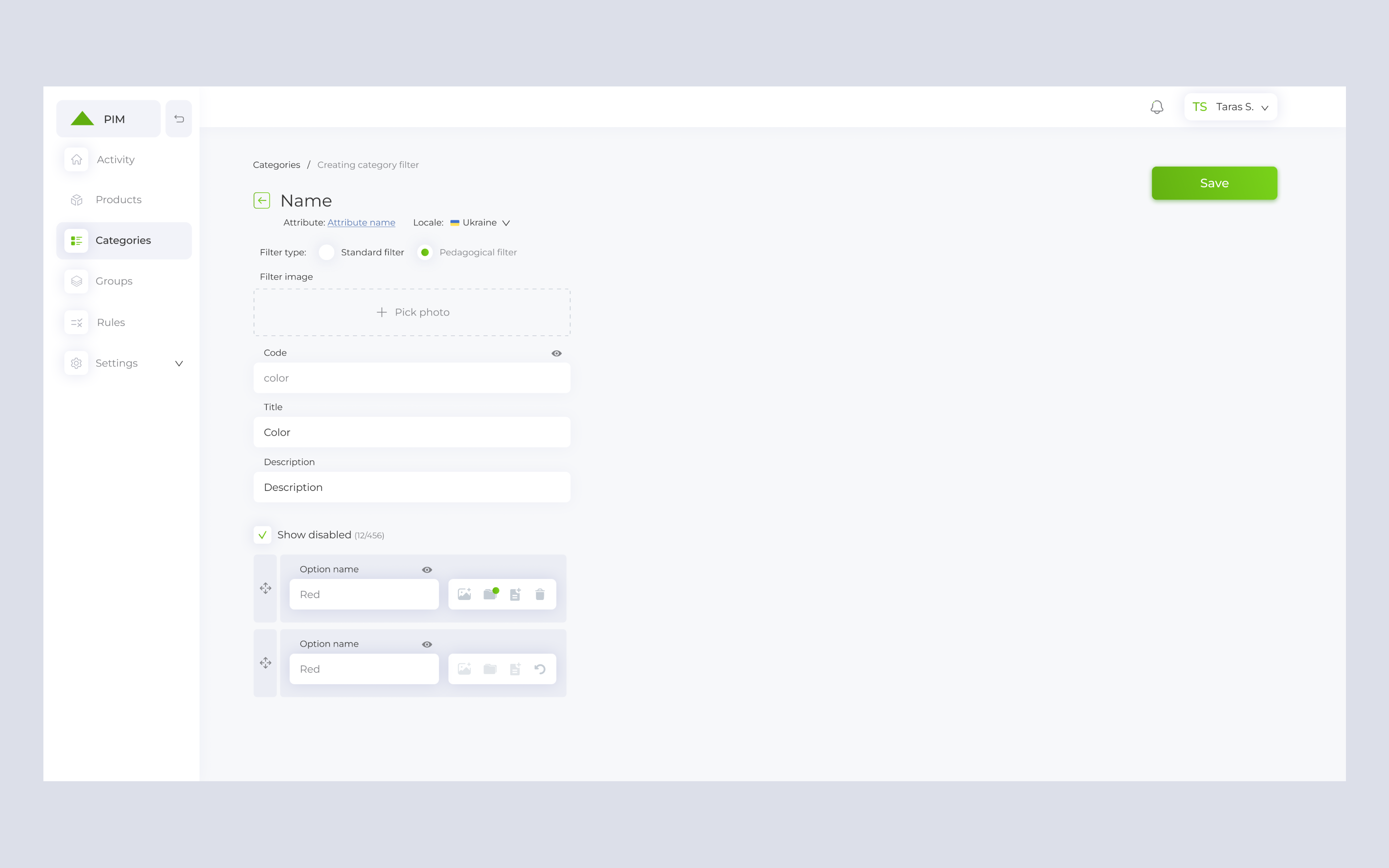Click the Save button
Screen dimensions: 1389x868
pos(1214,183)
